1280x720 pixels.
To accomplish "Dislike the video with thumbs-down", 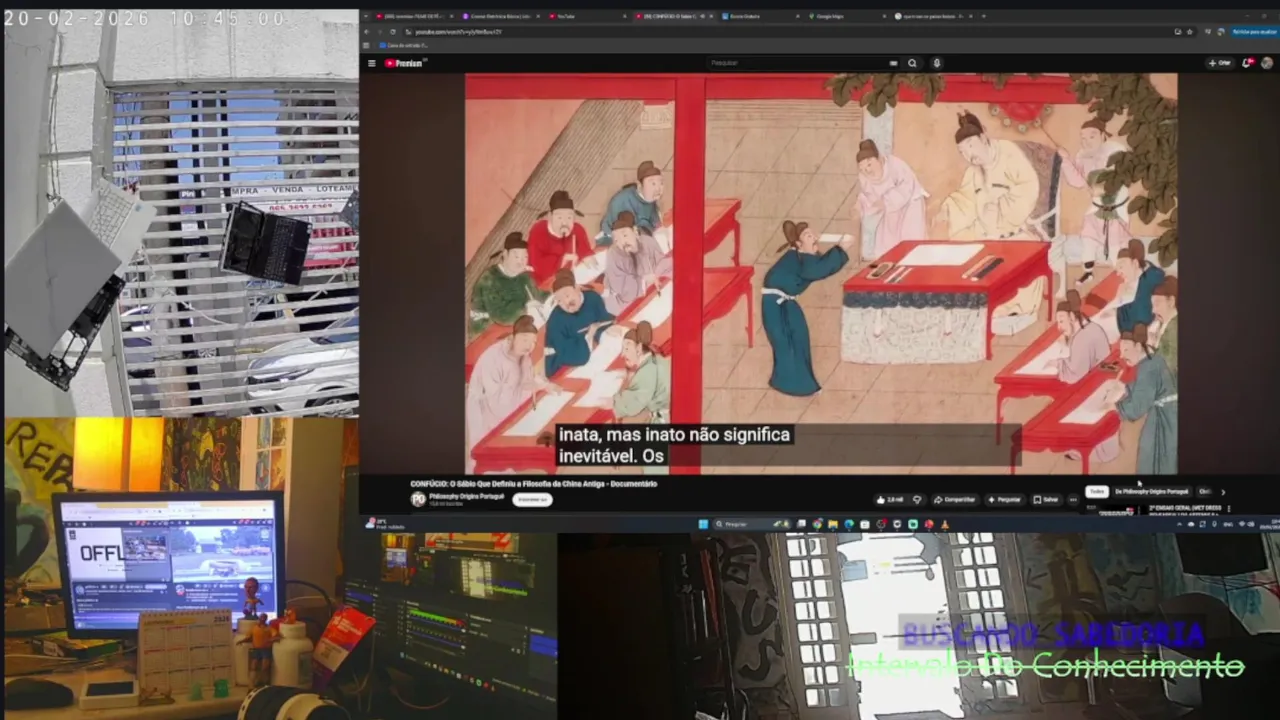I will (917, 499).
